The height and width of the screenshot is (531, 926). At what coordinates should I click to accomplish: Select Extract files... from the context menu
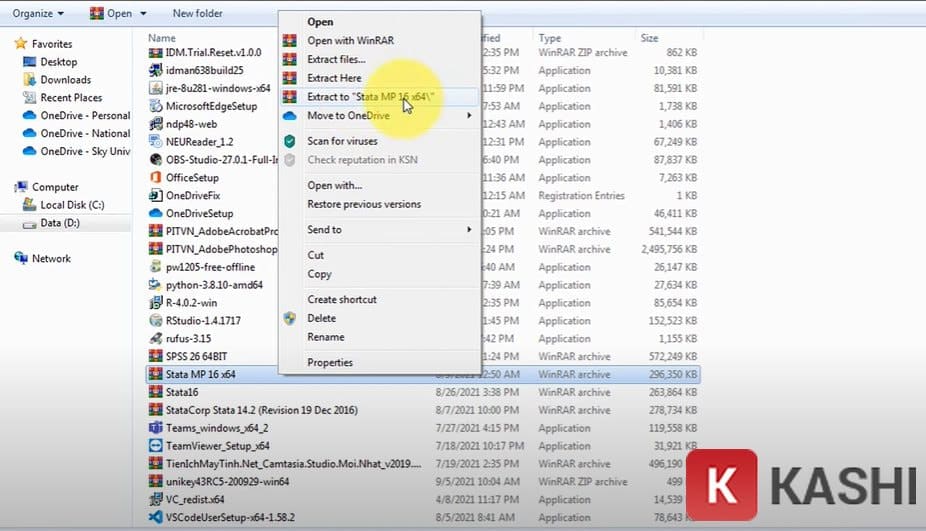click(336, 59)
